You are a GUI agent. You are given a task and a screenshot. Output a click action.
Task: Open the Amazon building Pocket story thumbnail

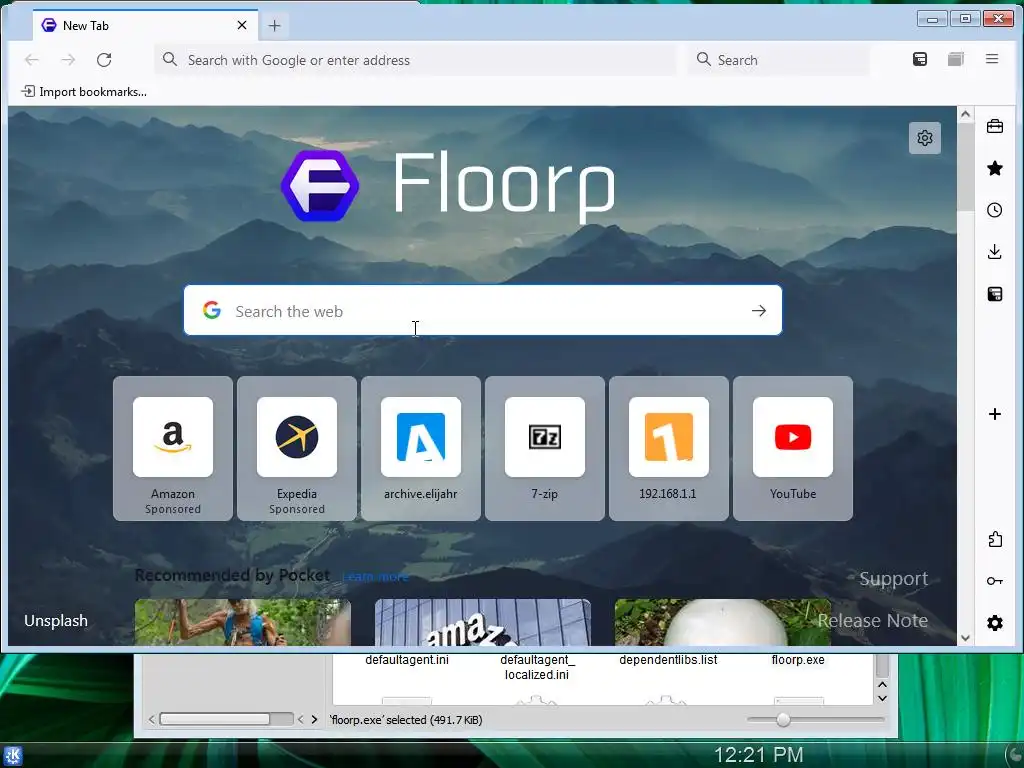(483, 622)
